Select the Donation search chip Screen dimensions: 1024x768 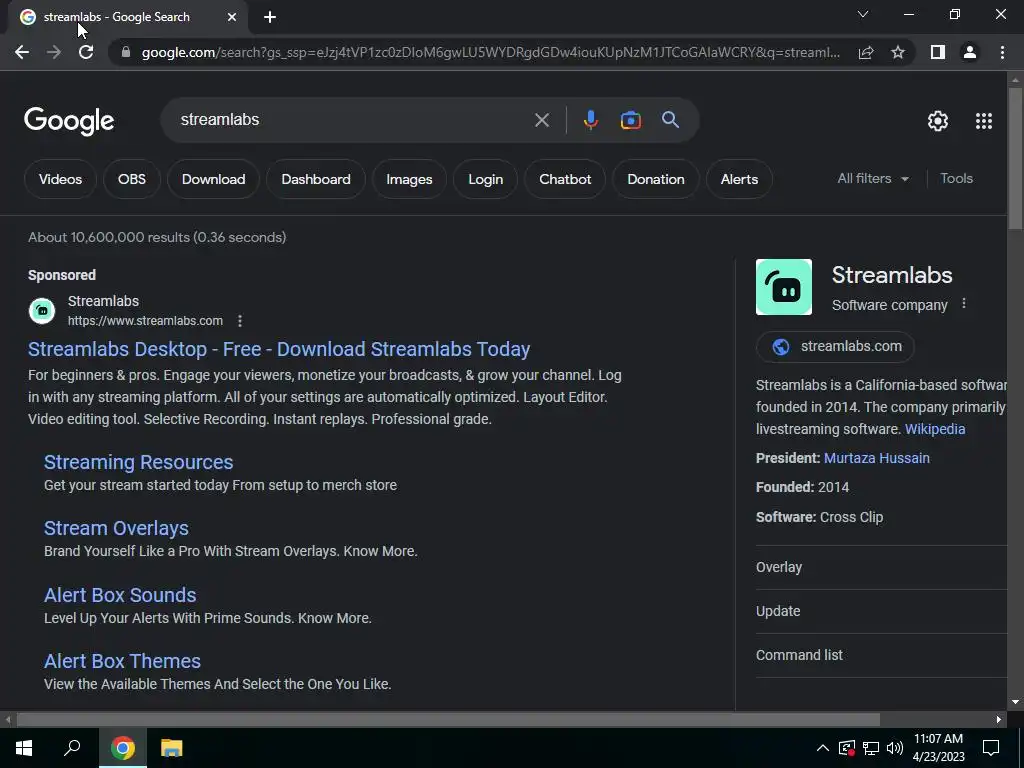[x=656, y=179]
